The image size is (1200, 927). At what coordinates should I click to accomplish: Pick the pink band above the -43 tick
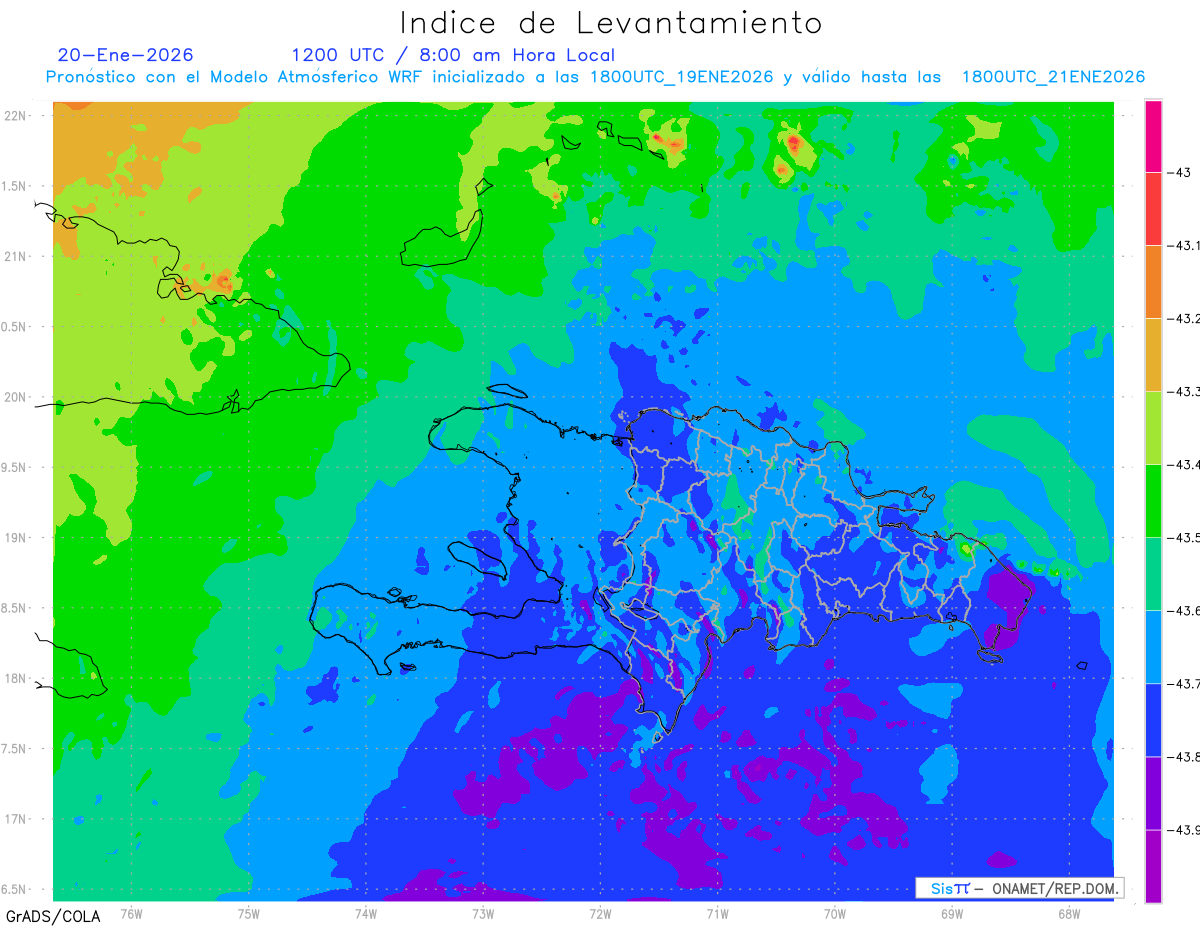coord(1153,136)
